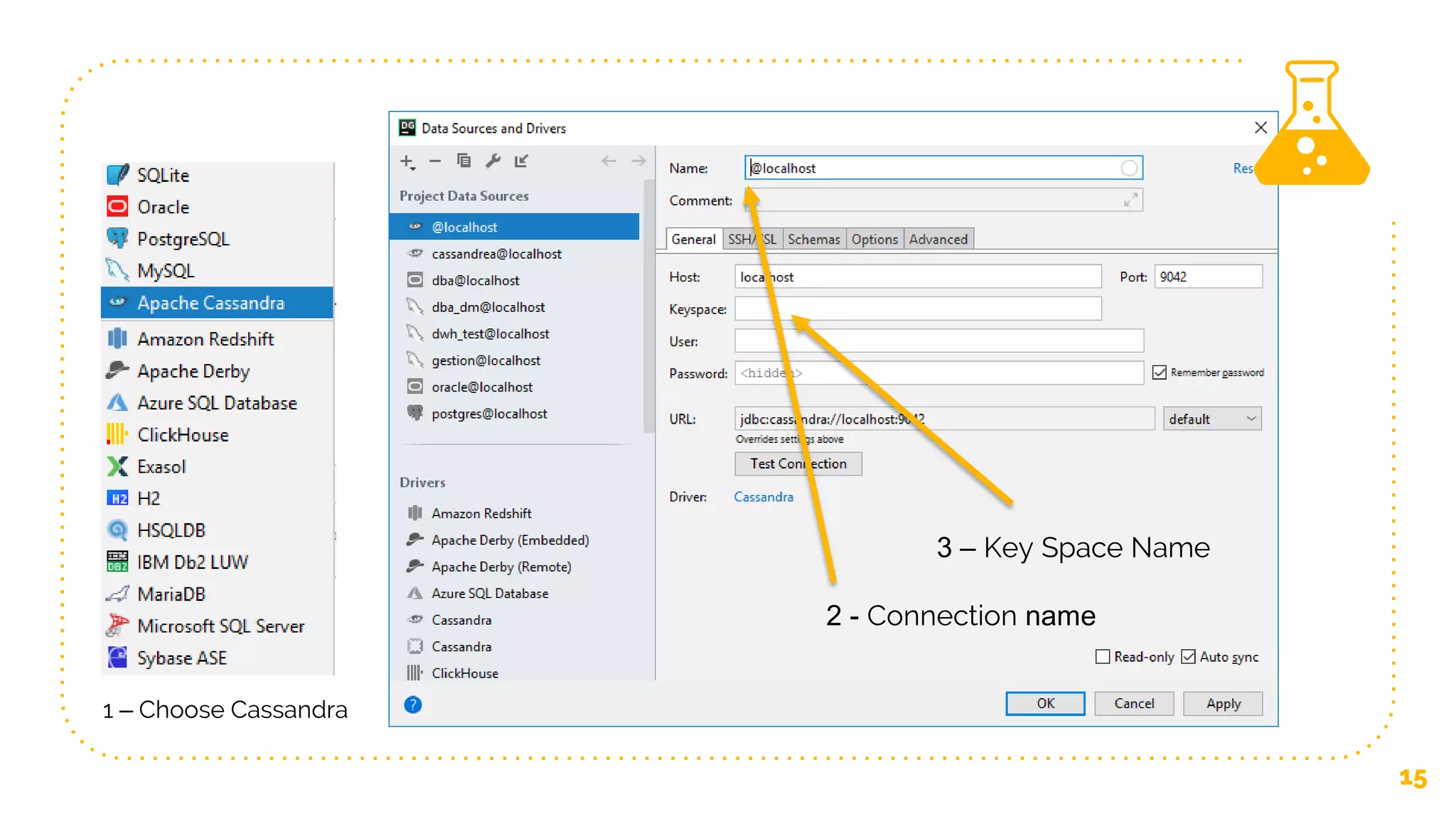Click into the Port field showing 9042

pos(1208,277)
